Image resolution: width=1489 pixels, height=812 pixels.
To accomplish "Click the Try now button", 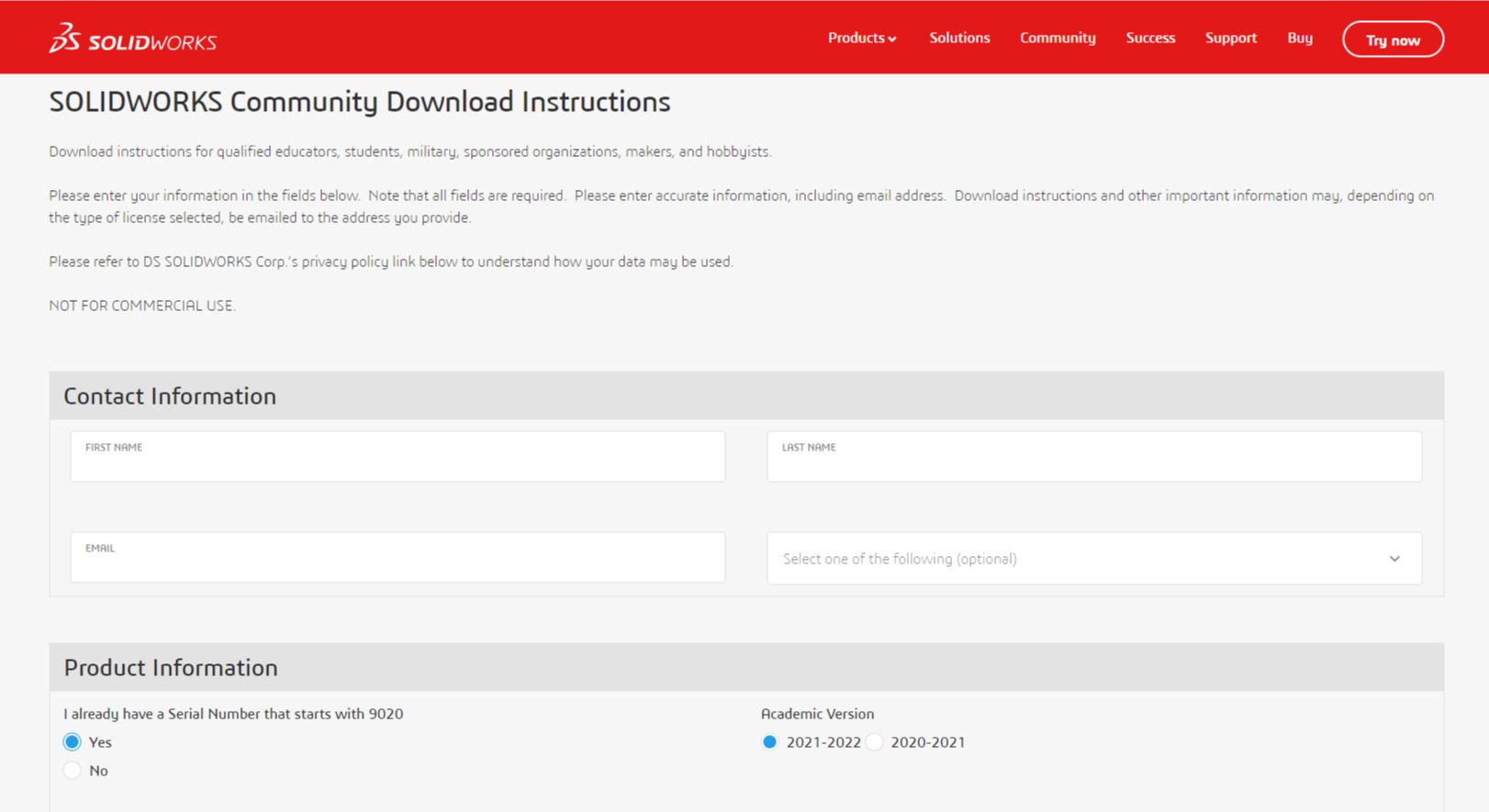I will point(1393,39).
